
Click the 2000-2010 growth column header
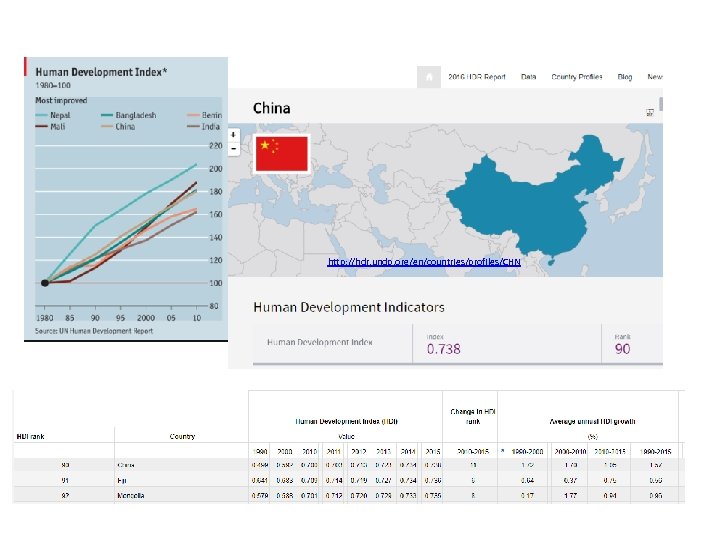click(570, 451)
